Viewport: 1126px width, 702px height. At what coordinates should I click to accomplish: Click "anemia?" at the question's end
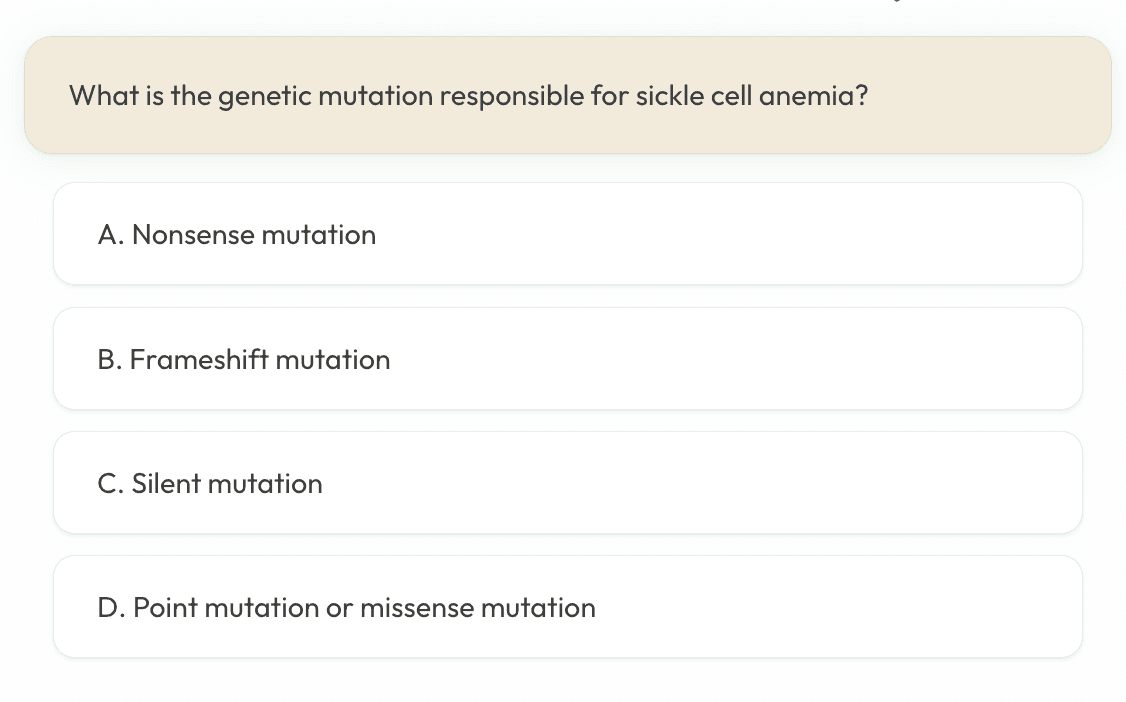pos(813,96)
